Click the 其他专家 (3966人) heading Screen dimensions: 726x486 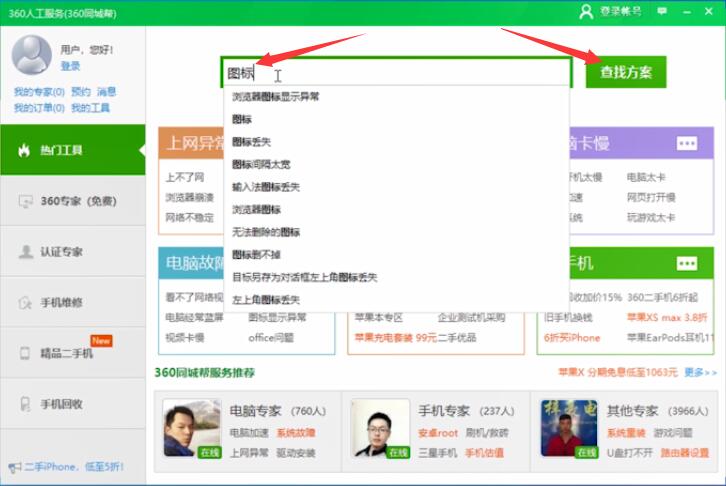click(x=657, y=411)
